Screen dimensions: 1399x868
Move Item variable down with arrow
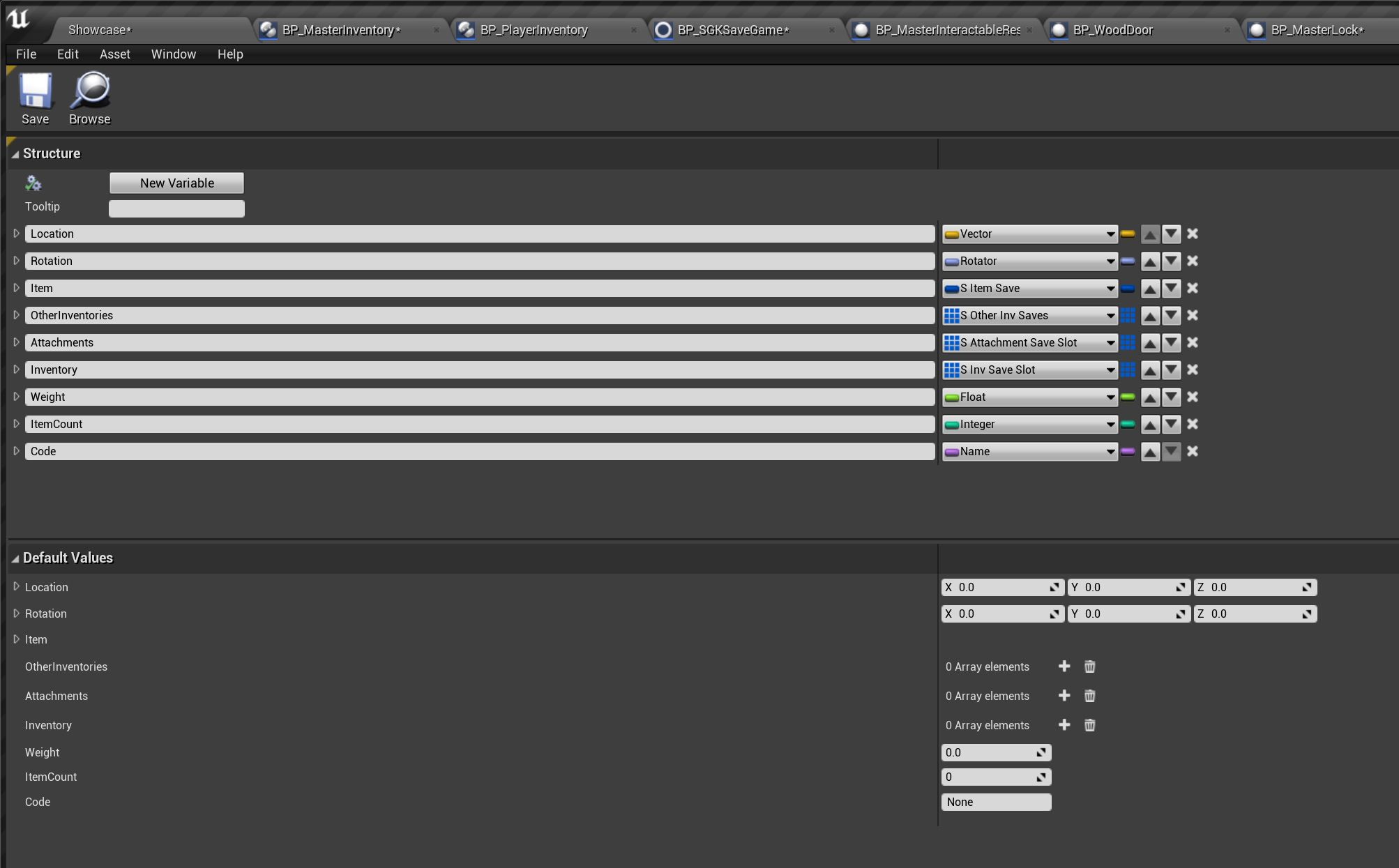pyautogui.click(x=1172, y=288)
